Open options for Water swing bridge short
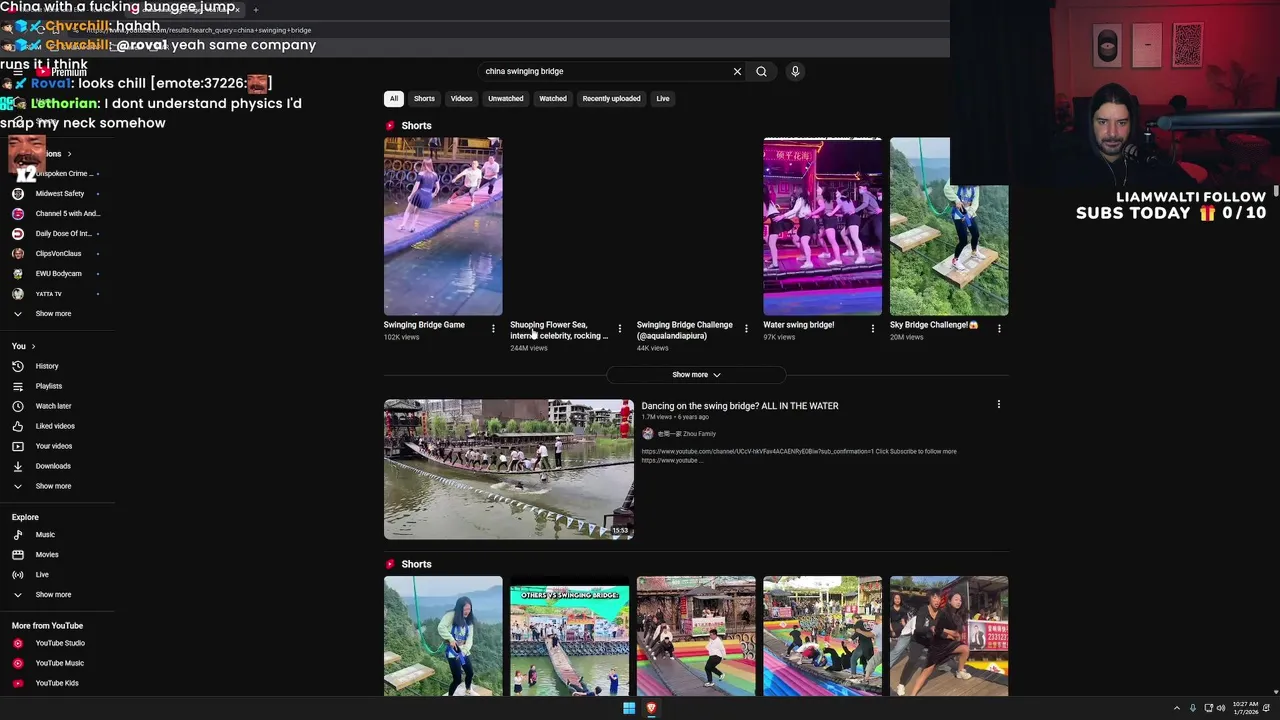 (873, 328)
